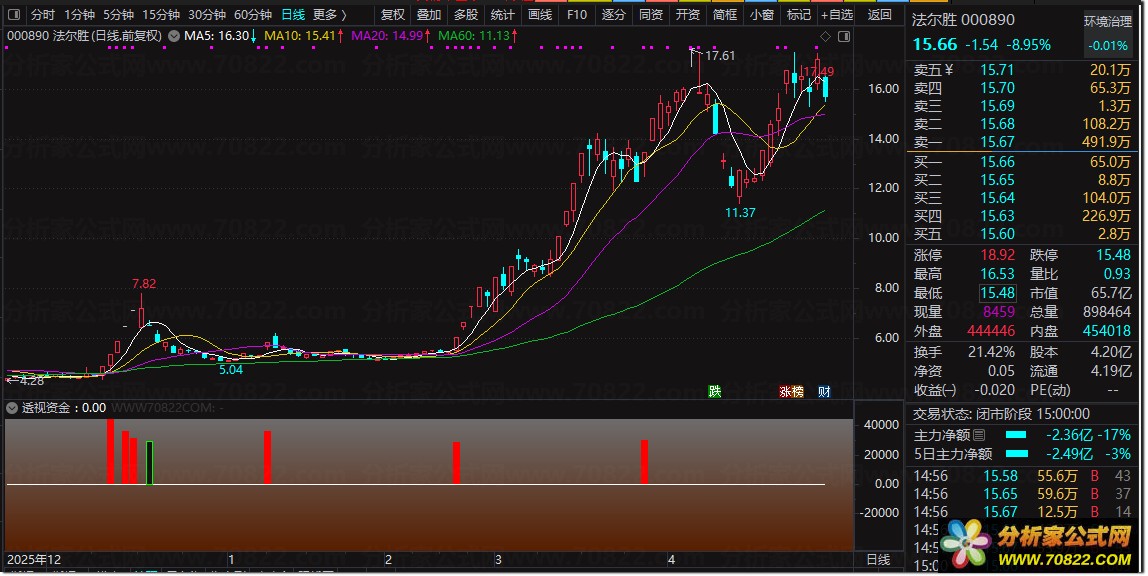Click the 画线 drawing tool
Screen dimensions: 1148x576
(x=540, y=15)
